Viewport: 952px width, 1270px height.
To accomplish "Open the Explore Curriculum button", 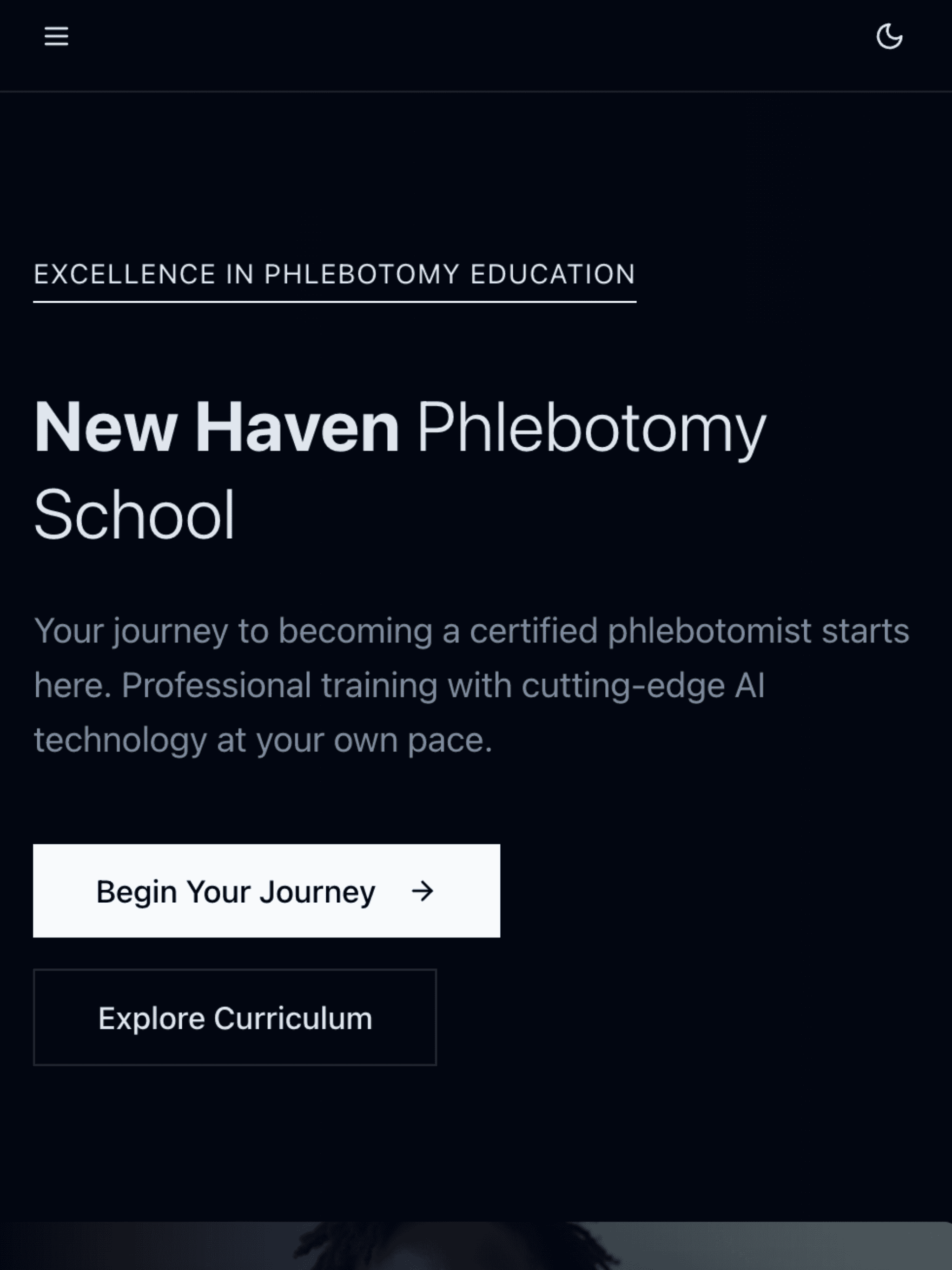I will coord(235,1018).
